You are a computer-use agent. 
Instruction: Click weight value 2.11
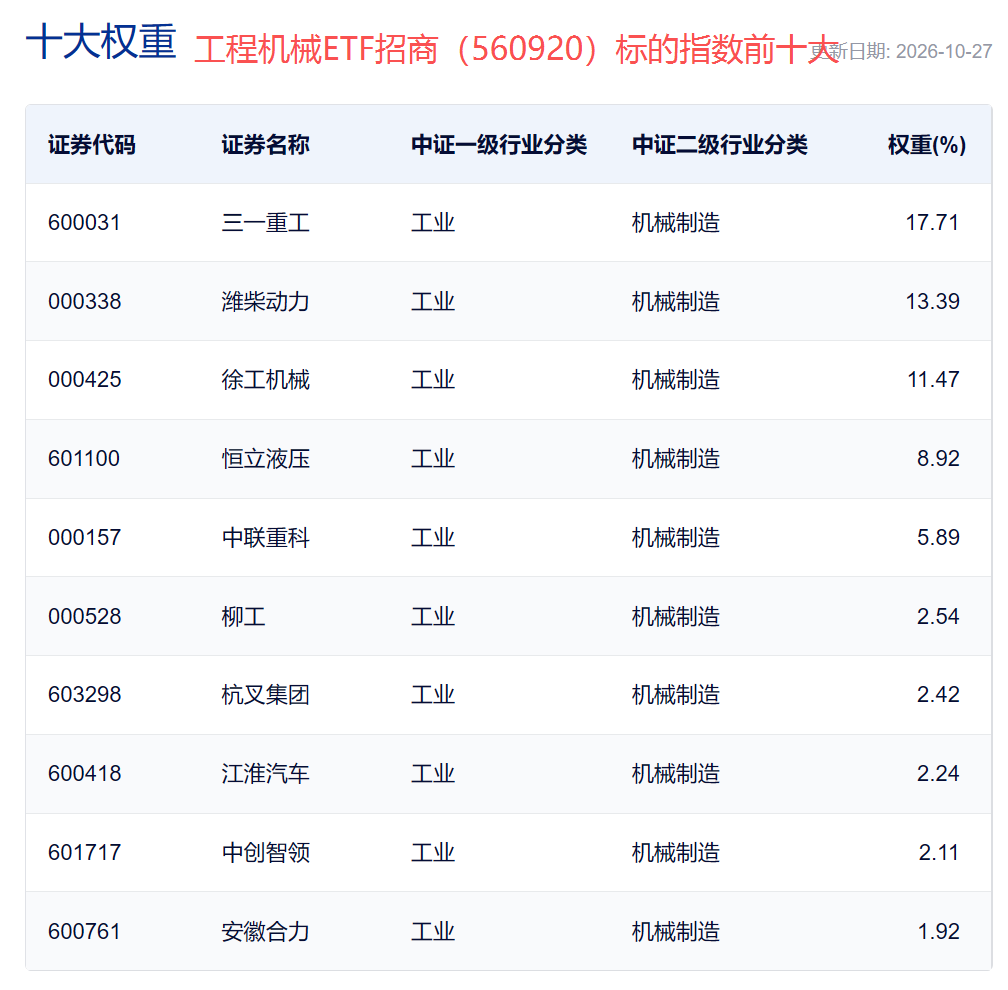tap(939, 852)
